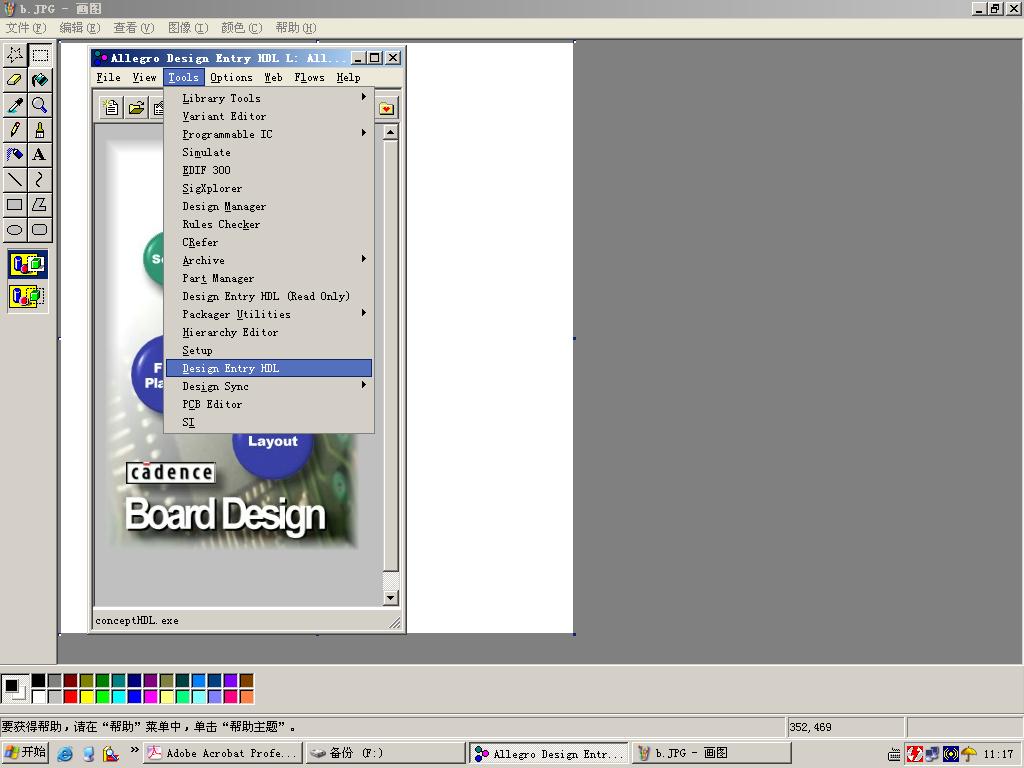Select Simulate in the Tools menu
1024x768 pixels.
click(x=268, y=152)
